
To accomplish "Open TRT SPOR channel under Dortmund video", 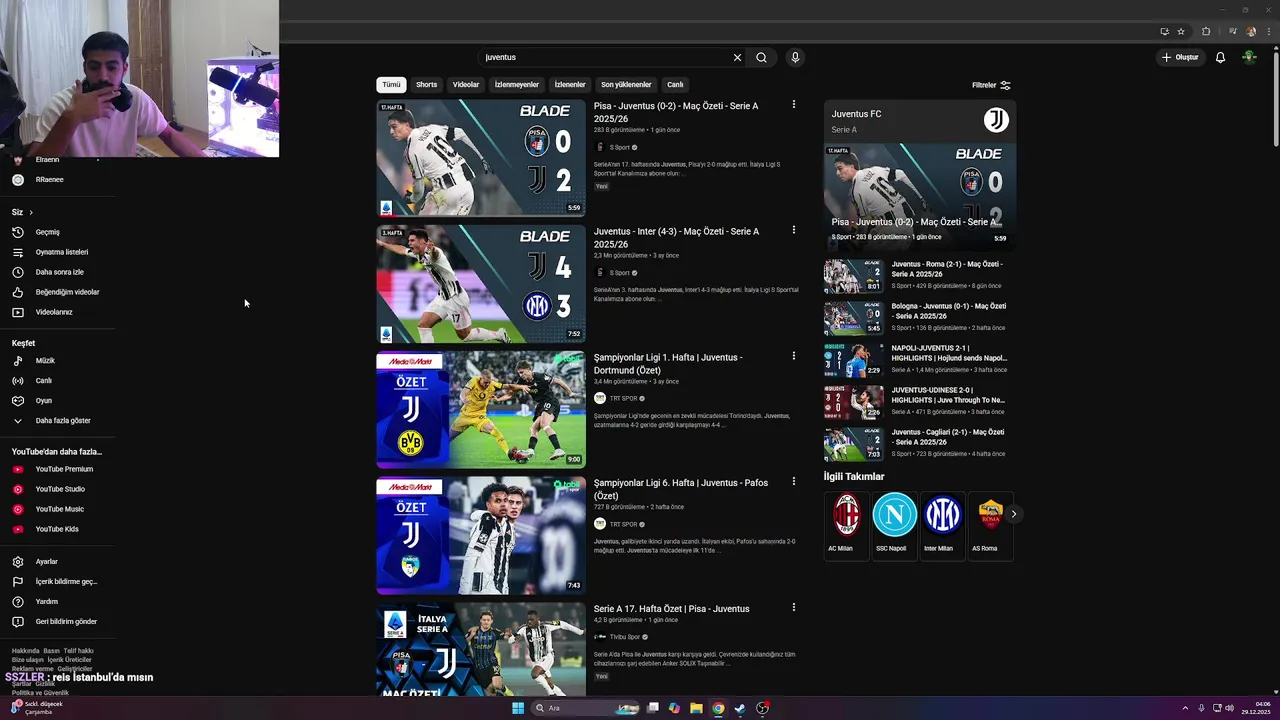I will [623, 398].
